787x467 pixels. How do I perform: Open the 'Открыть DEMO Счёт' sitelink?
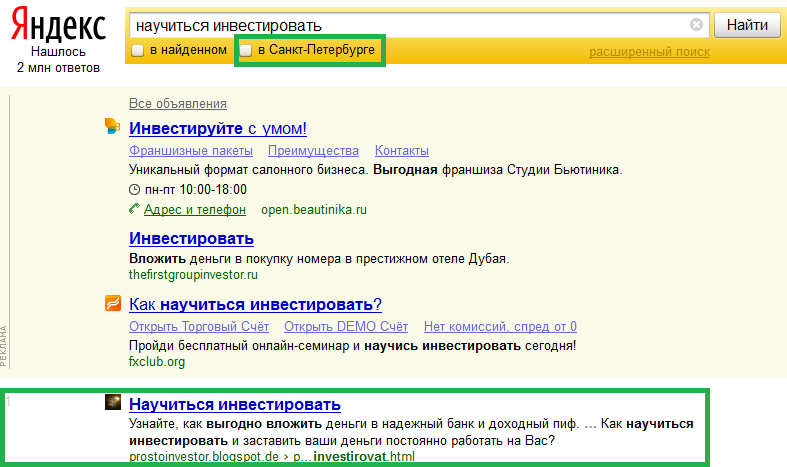(x=346, y=326)
